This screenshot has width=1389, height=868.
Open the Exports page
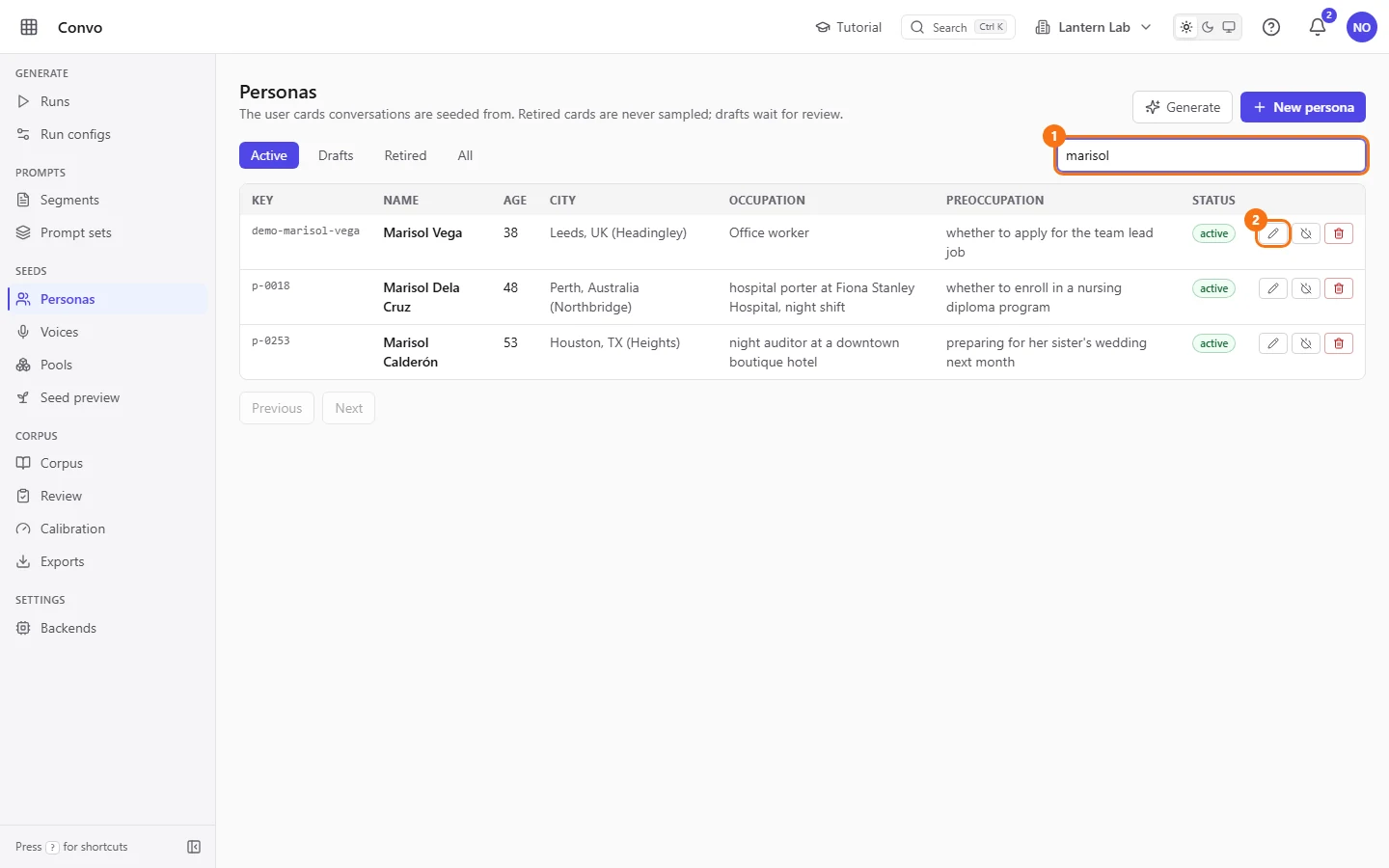(x=107, y=561)
